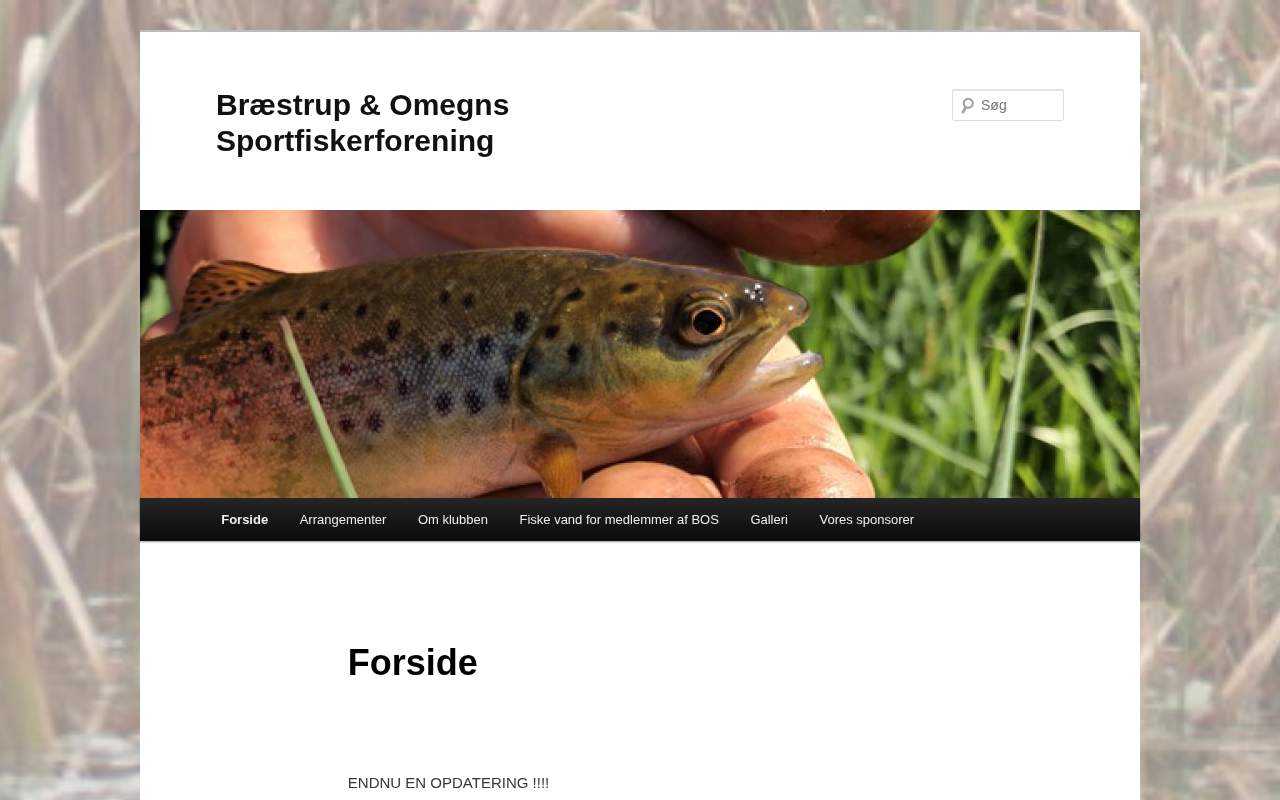Screen dimensions: 1280x800
Task: Click the trout's eye in header photo
Action: coord(706,320)
